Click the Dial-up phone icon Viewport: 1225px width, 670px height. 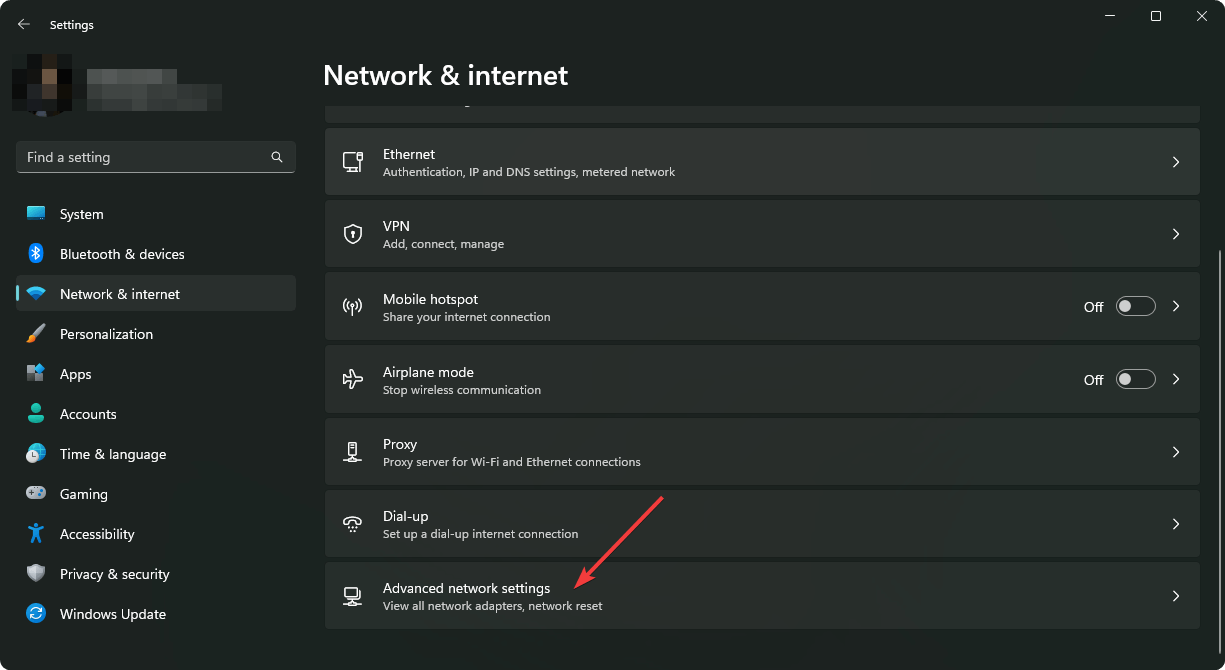(x=352, y=524)
